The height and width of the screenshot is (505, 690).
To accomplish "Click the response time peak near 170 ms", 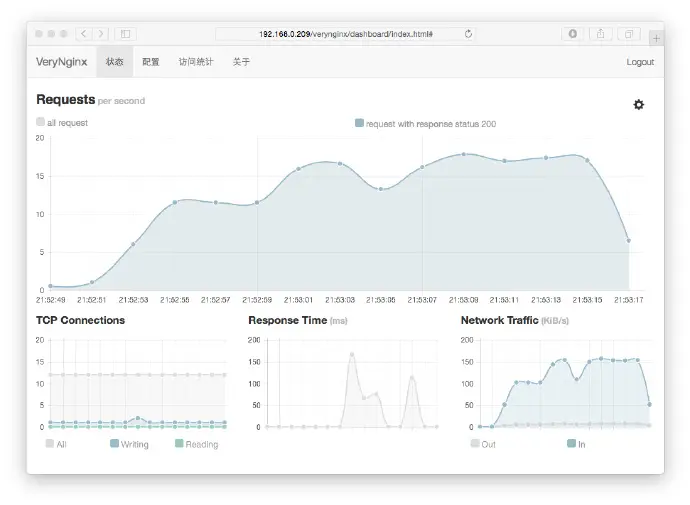I will 352,354.
